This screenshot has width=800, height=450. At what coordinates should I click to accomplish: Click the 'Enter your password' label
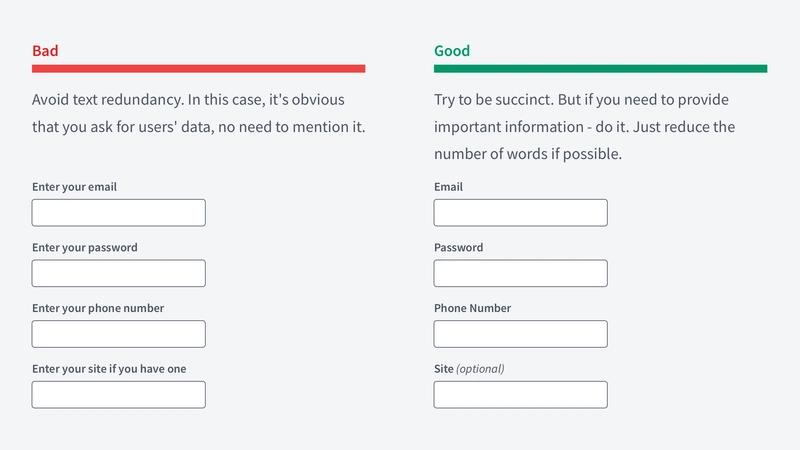(85, 247)
